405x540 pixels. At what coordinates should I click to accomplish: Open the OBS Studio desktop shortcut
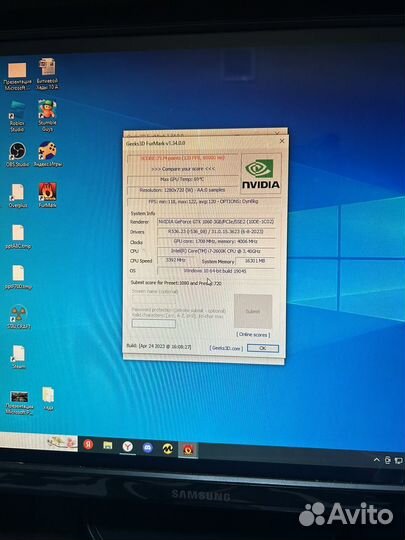click(18, 155)
